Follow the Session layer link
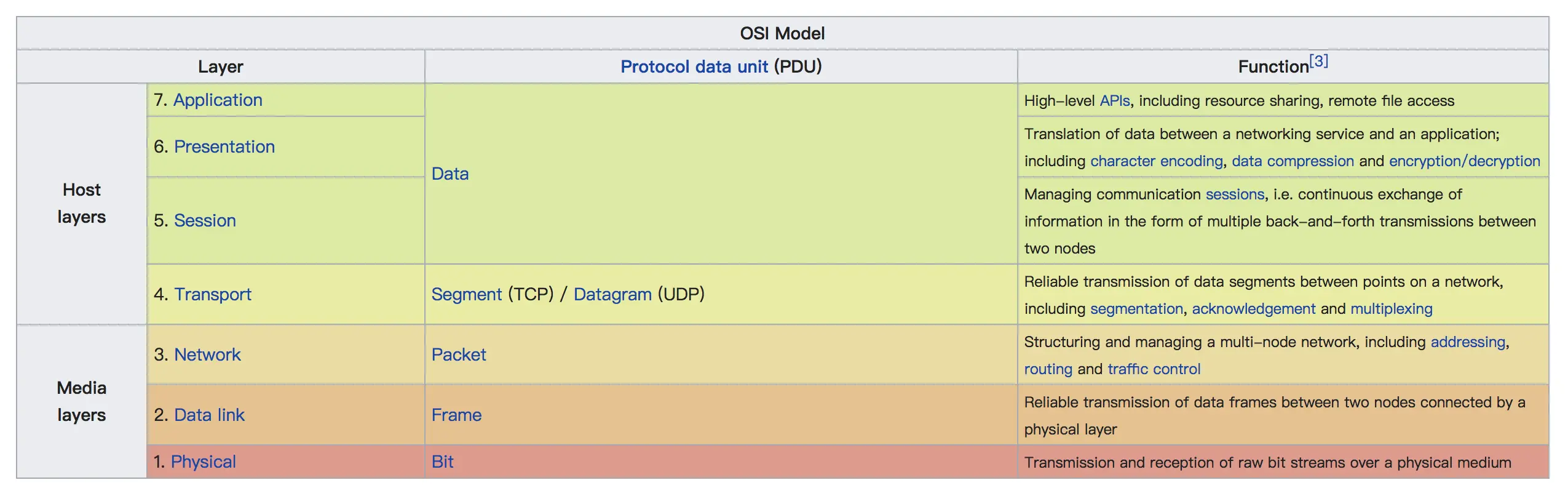This screenshot has height=496, width=1568. point(205,221)
